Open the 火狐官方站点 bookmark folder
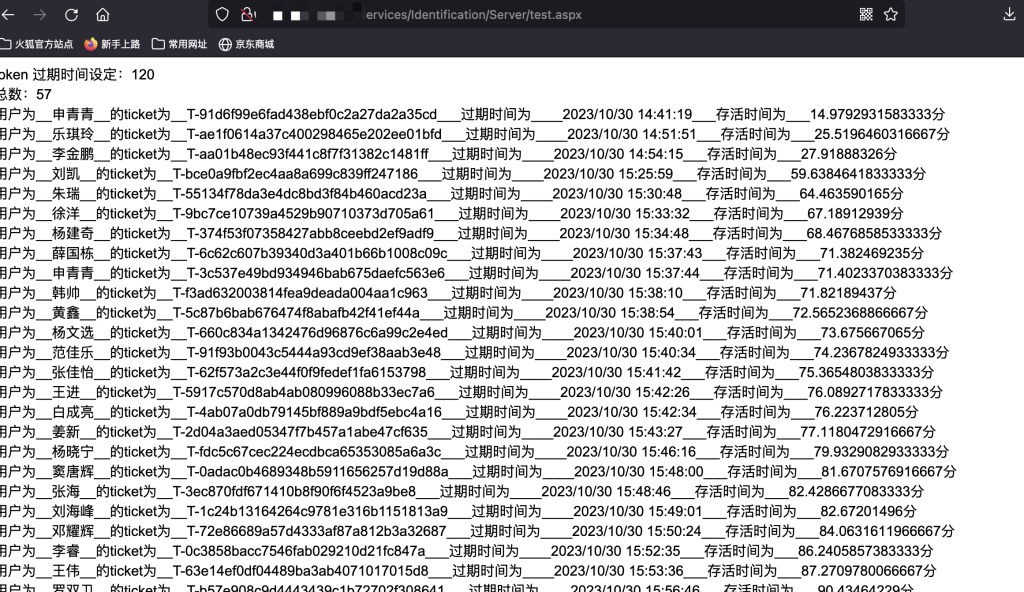Screen dimensions: 1024x592 click(x=37, y=44)
